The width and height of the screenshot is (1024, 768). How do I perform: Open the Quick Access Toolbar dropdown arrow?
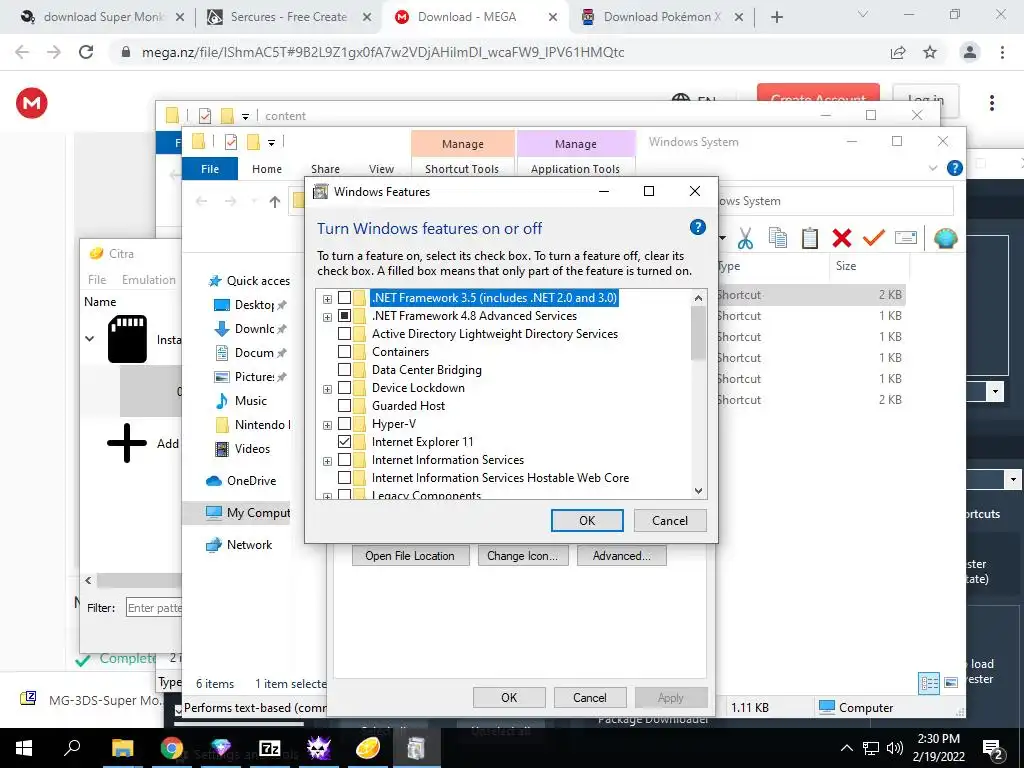click(x=271, y=142)
